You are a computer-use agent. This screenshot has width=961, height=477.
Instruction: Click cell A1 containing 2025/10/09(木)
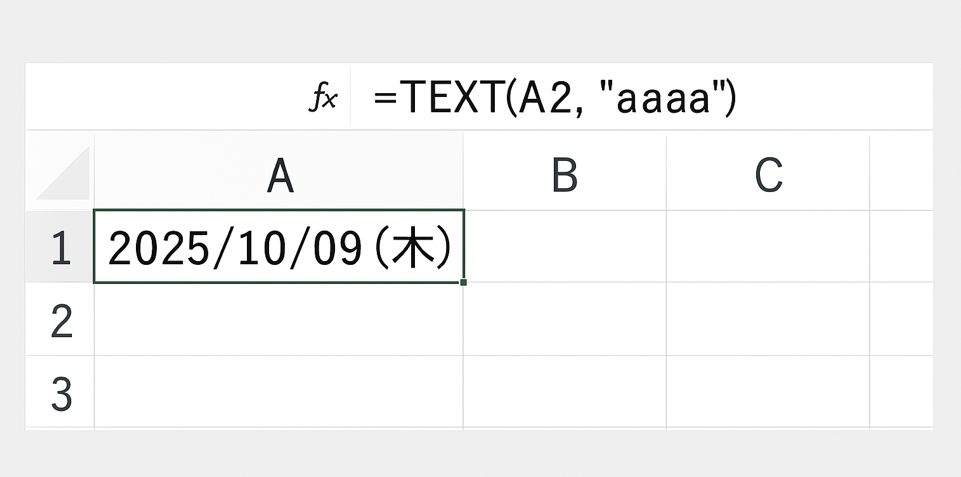279,247
